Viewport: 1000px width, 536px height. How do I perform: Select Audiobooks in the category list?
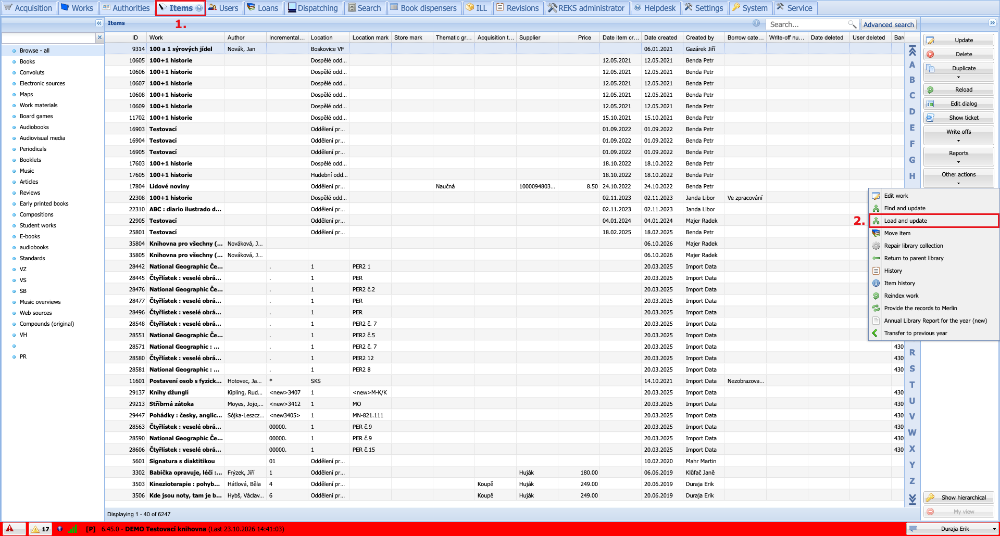pos(33,127)
